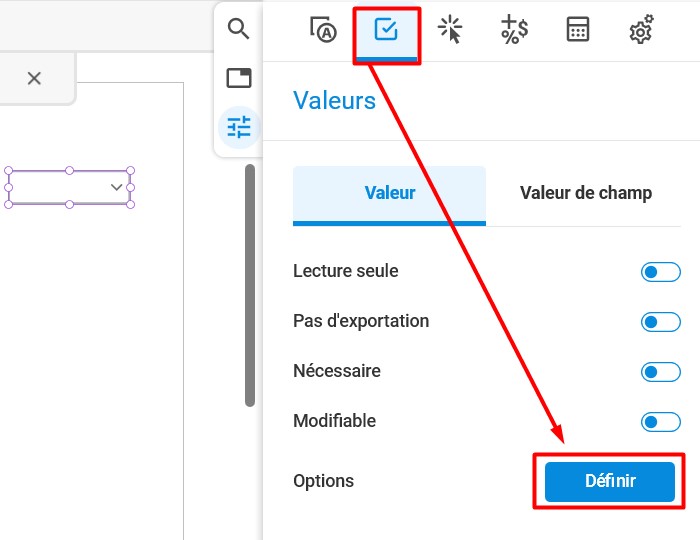Switch to the Valeur de champ tab
700x540 pixels.
(585, 194)
